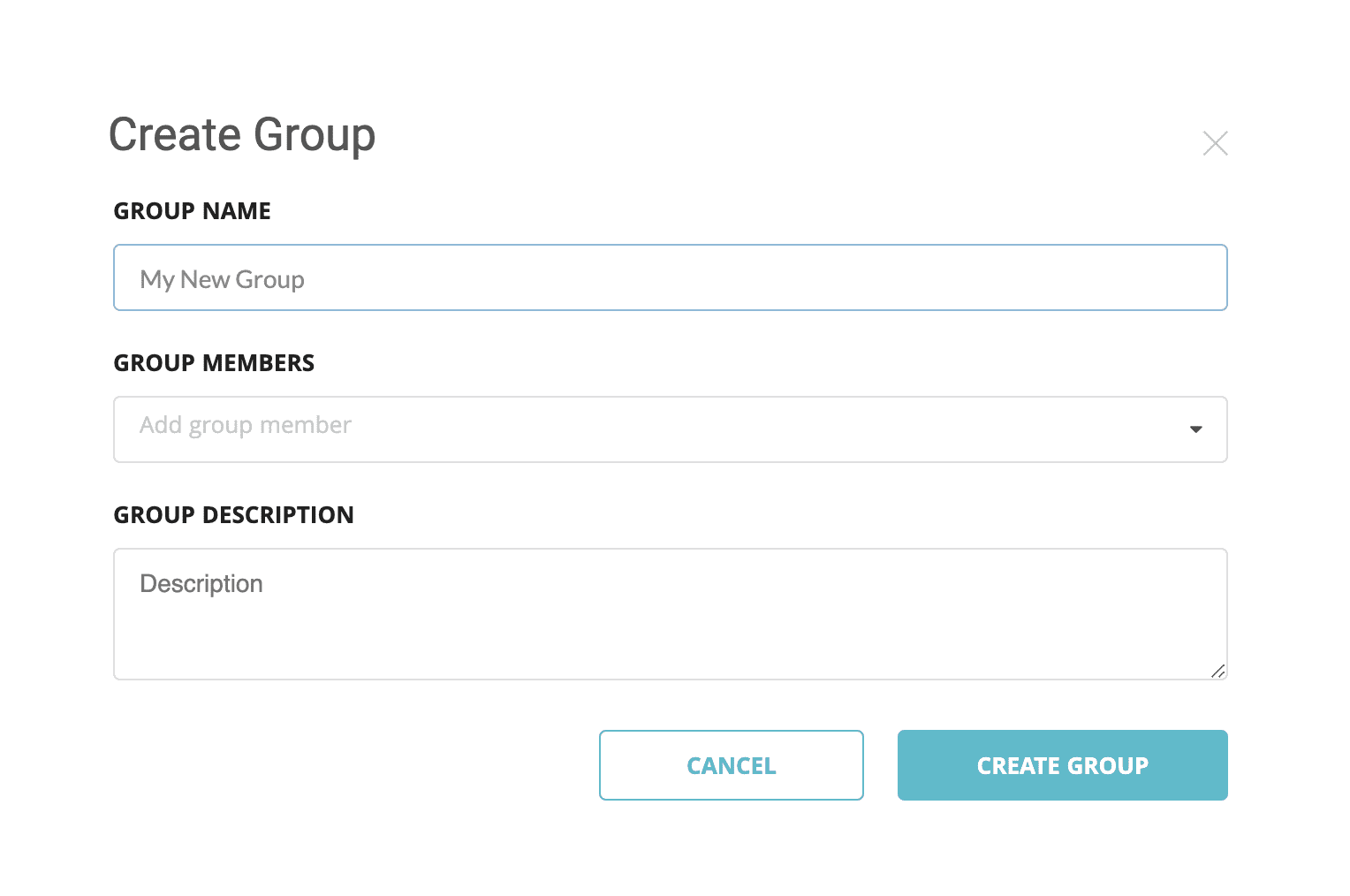This screenshot has width=1350, height=896.
Task: Open the Add group member dropdown
Action: click(671, 429)
